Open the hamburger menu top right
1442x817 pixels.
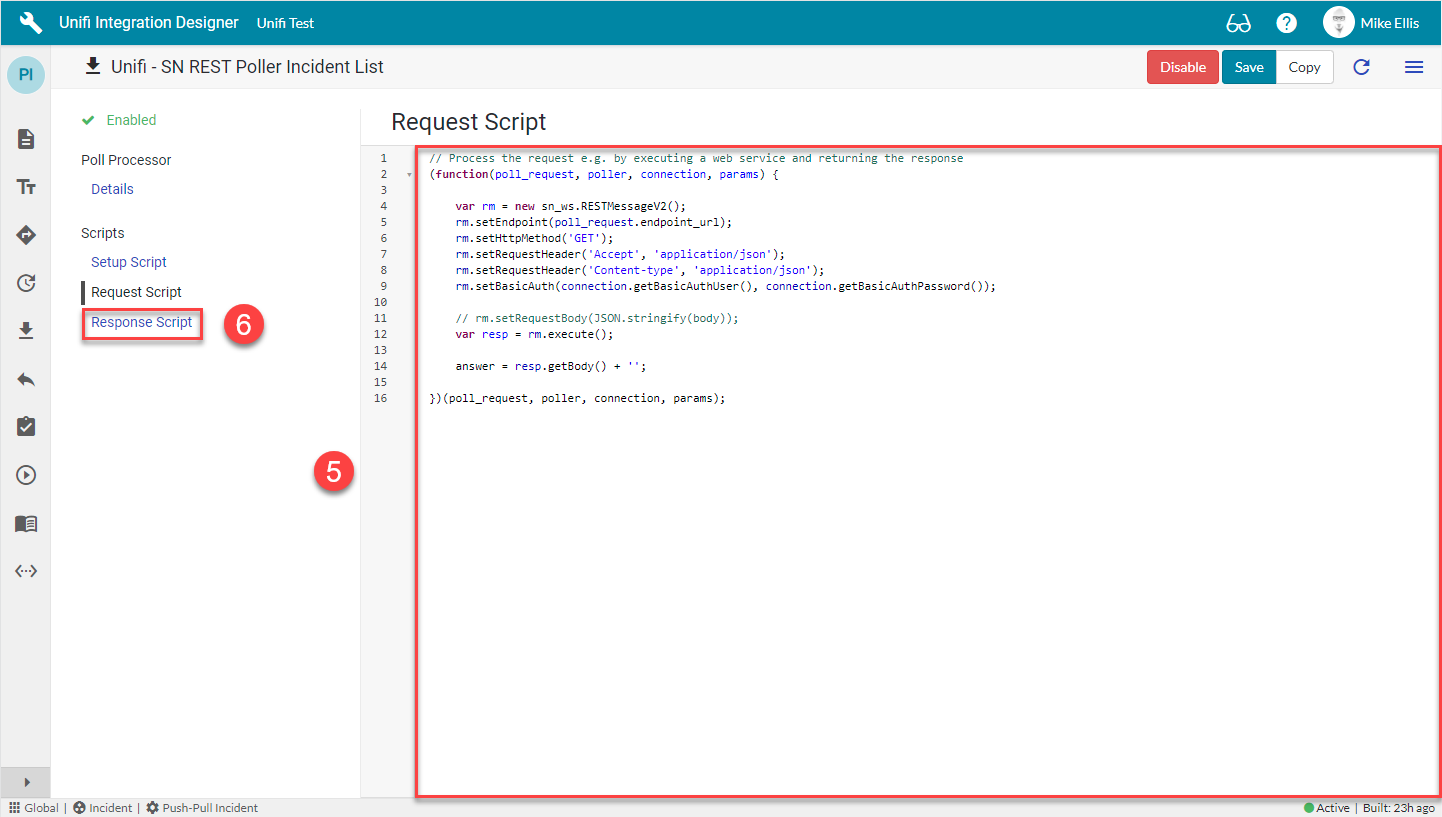[x=1414, y=67]
